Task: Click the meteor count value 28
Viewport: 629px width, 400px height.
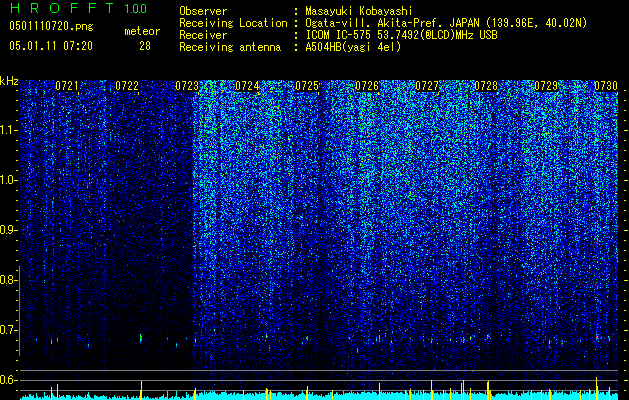Action: pyautogui.click(x=145, y=46)
